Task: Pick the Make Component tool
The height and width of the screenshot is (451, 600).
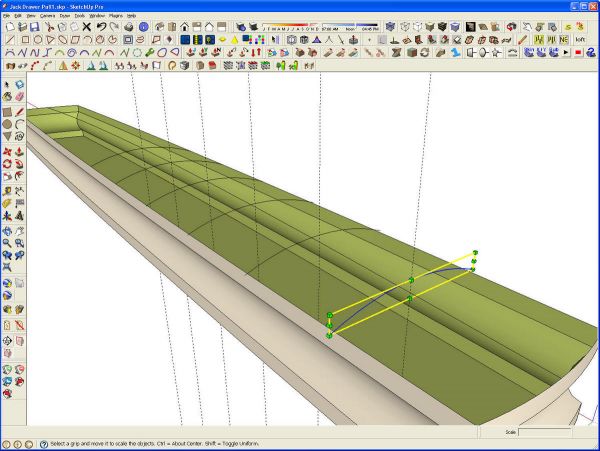Action: 20,85
